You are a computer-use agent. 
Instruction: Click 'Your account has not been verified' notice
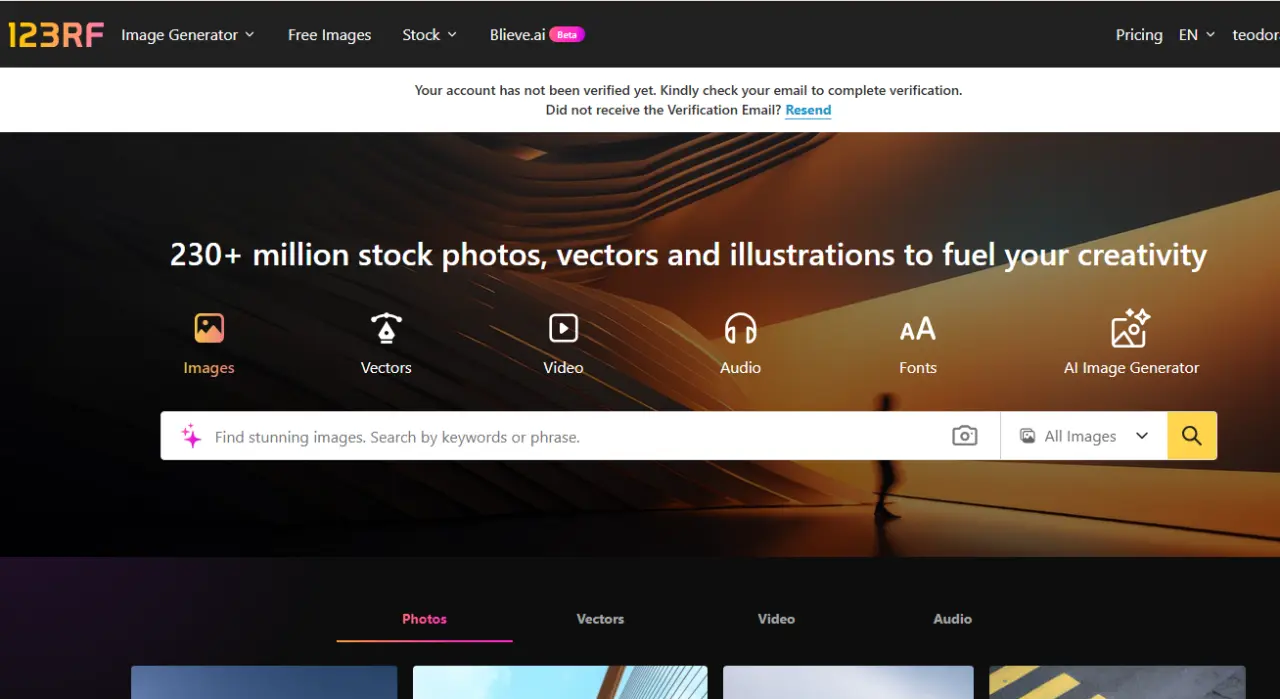click(688, 90)
